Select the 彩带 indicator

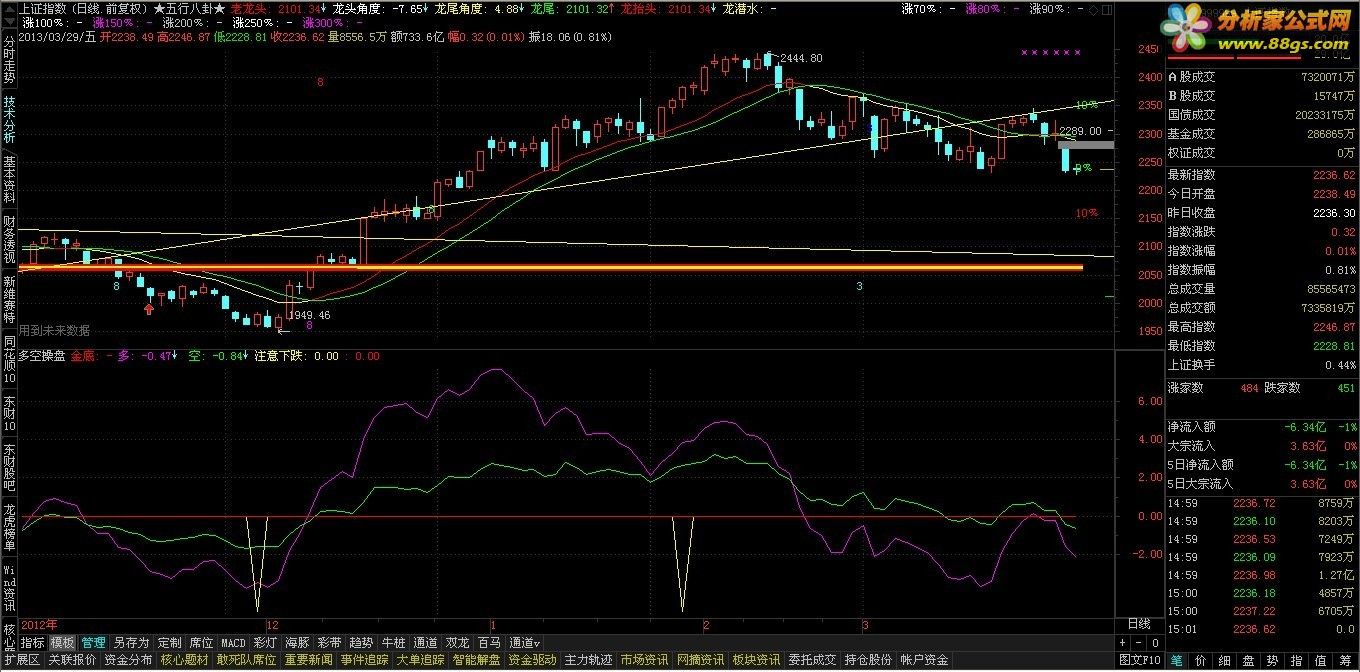coord(329,642)
